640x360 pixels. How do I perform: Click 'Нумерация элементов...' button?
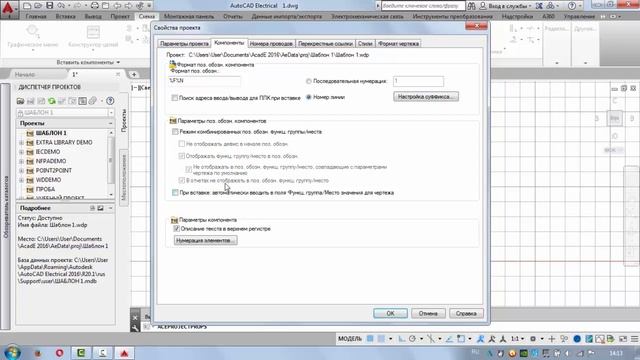(205, 240)
